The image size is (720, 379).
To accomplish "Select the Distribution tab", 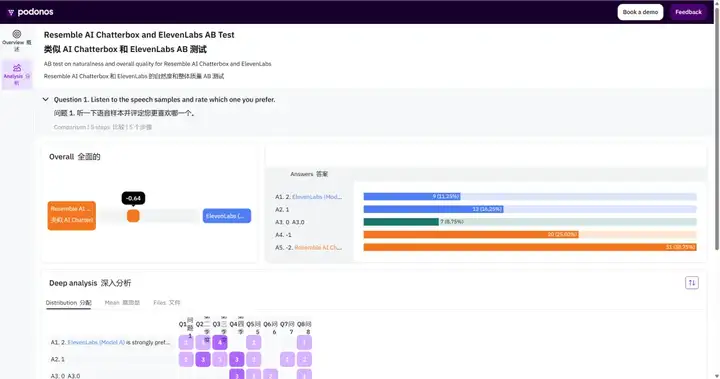I will click(68, 303).
